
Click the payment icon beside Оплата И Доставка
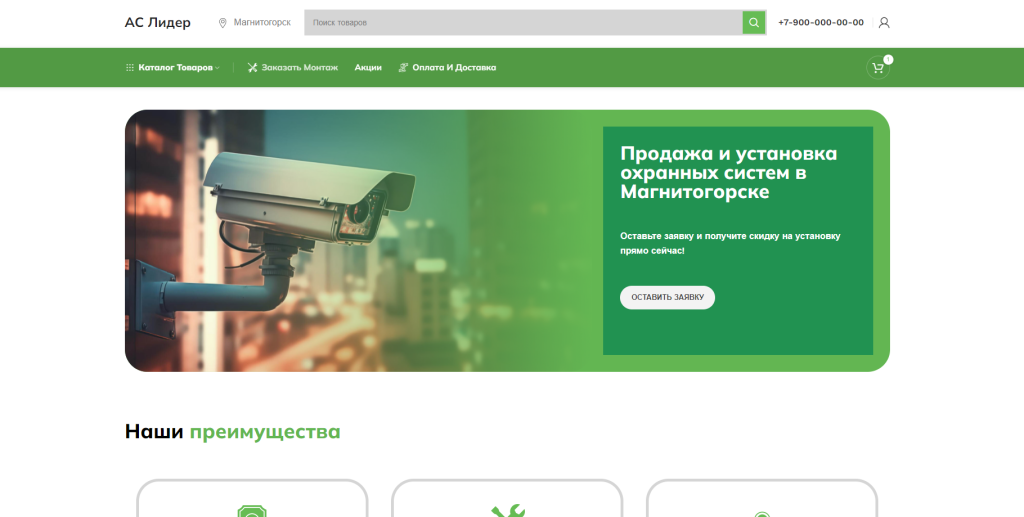point(403,68)
